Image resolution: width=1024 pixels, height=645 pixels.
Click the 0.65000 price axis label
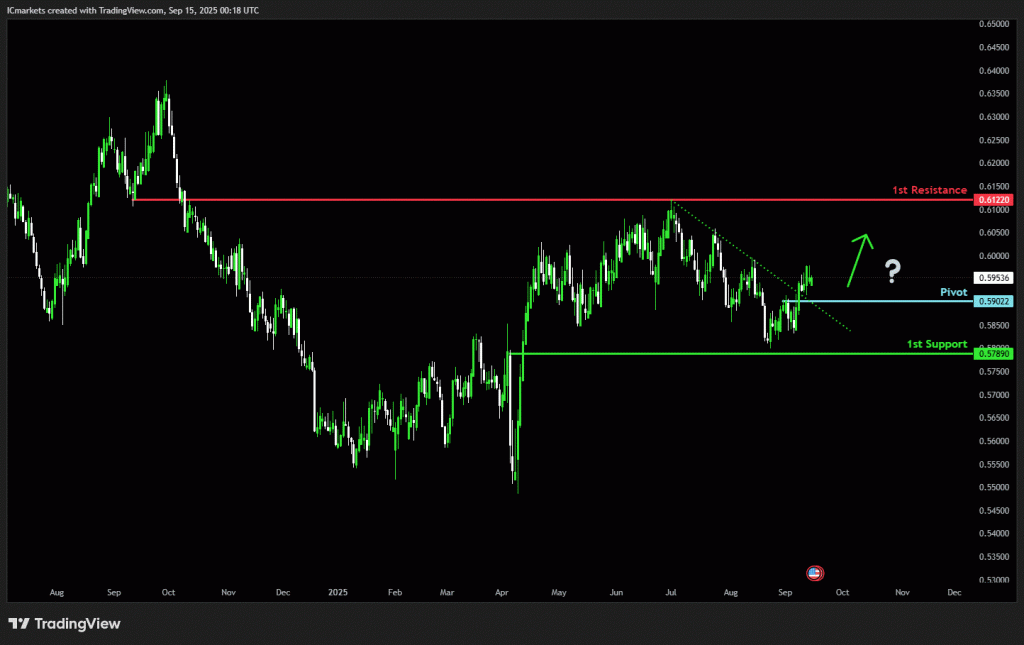click(x=993, y=24)
